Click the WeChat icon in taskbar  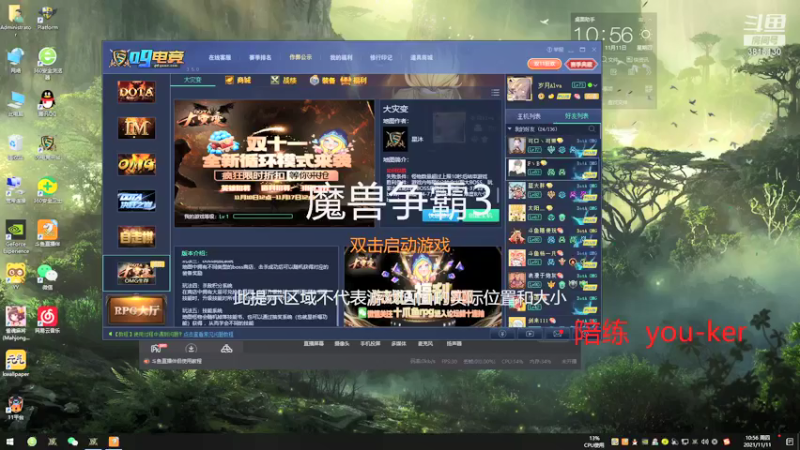(72, 441)
